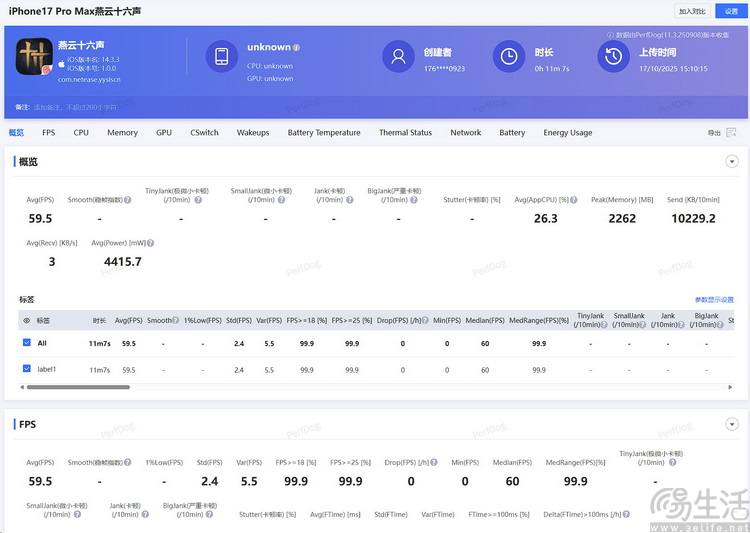Collapse the 概览 overview section
This screenshot has width=750, height=533.
731,161
